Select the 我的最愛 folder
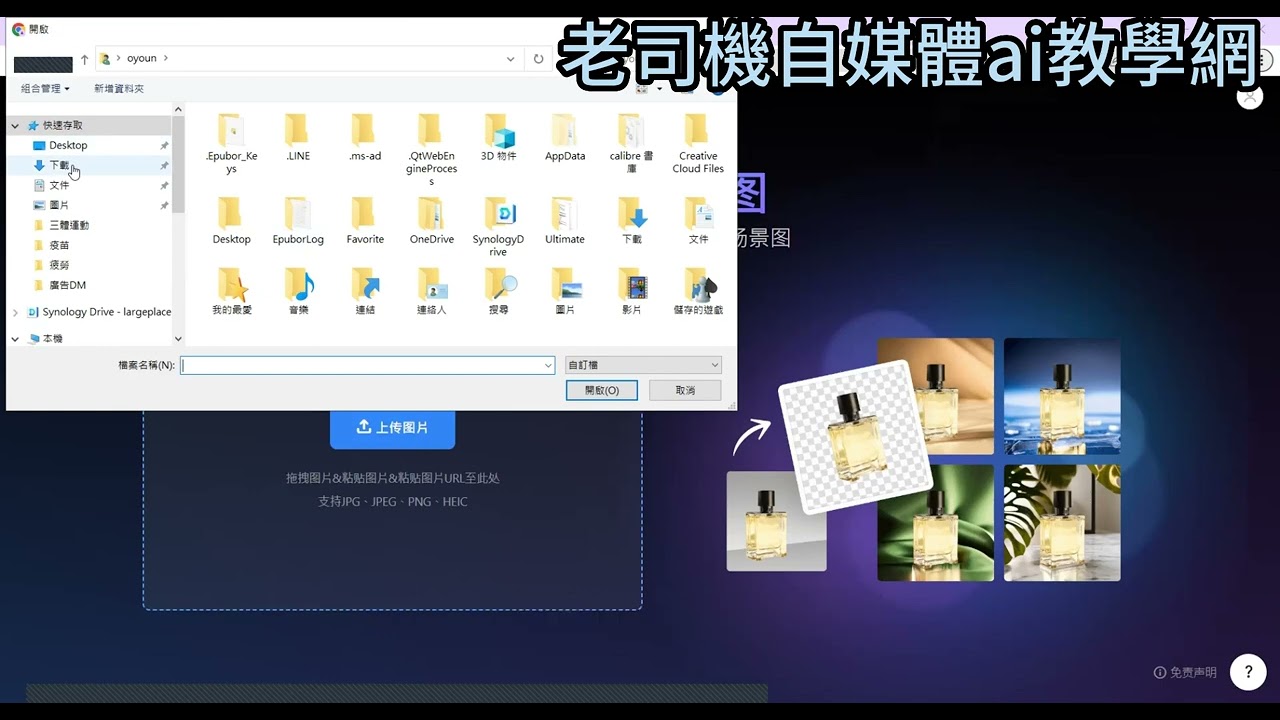Screen dimensions: 1280x720 tap(231, 292)
